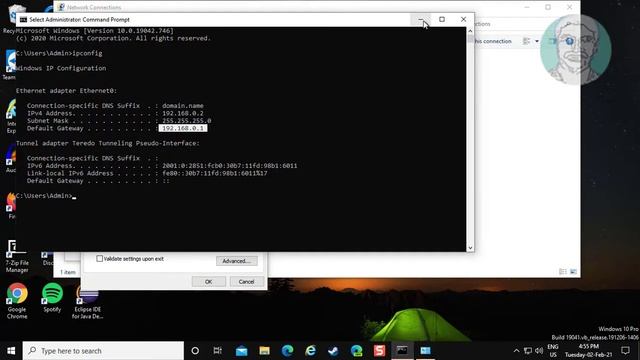Viewport: 640px width, 360px height.
Task: Close the Command Prompt window
Action: 463,19
